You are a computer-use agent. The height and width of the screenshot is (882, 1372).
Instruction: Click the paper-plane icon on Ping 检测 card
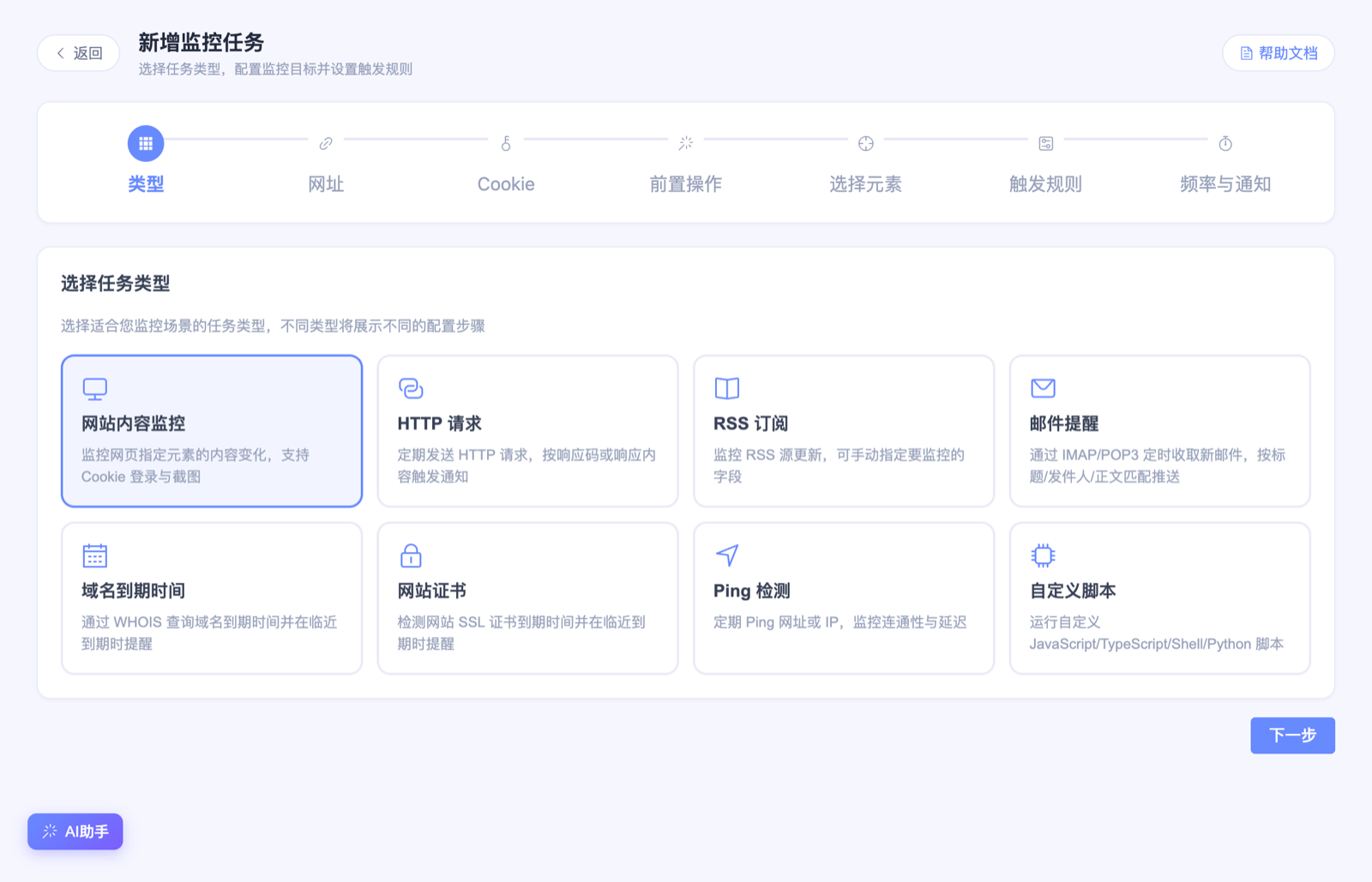coord(727,555)
